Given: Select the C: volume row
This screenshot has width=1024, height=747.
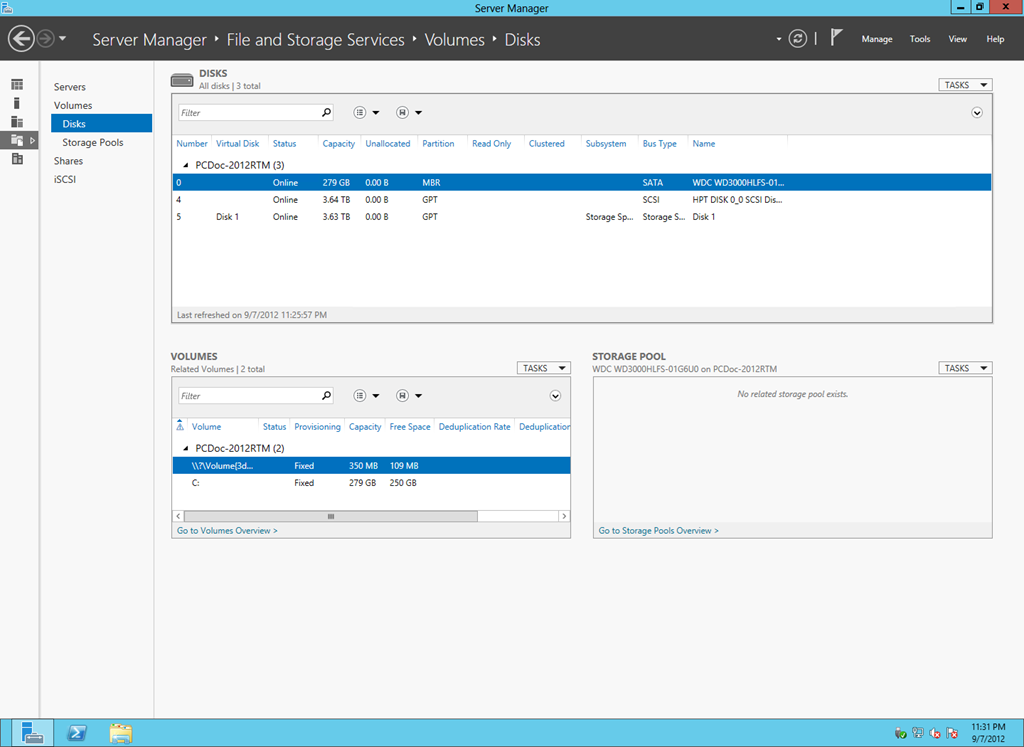Looking at the screenshot, I should point(371,483).
